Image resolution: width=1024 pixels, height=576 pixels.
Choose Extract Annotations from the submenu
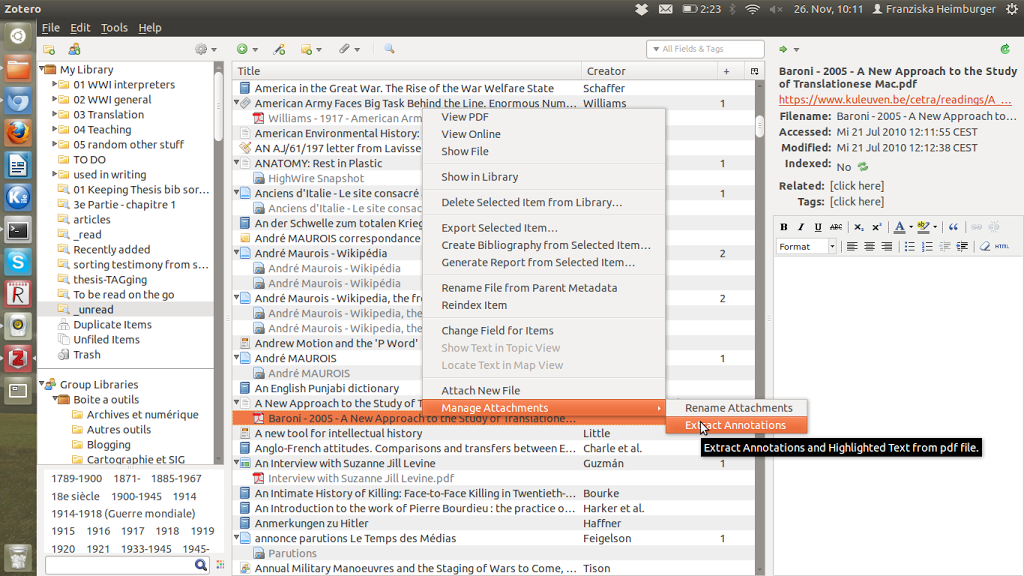point(736,425)
